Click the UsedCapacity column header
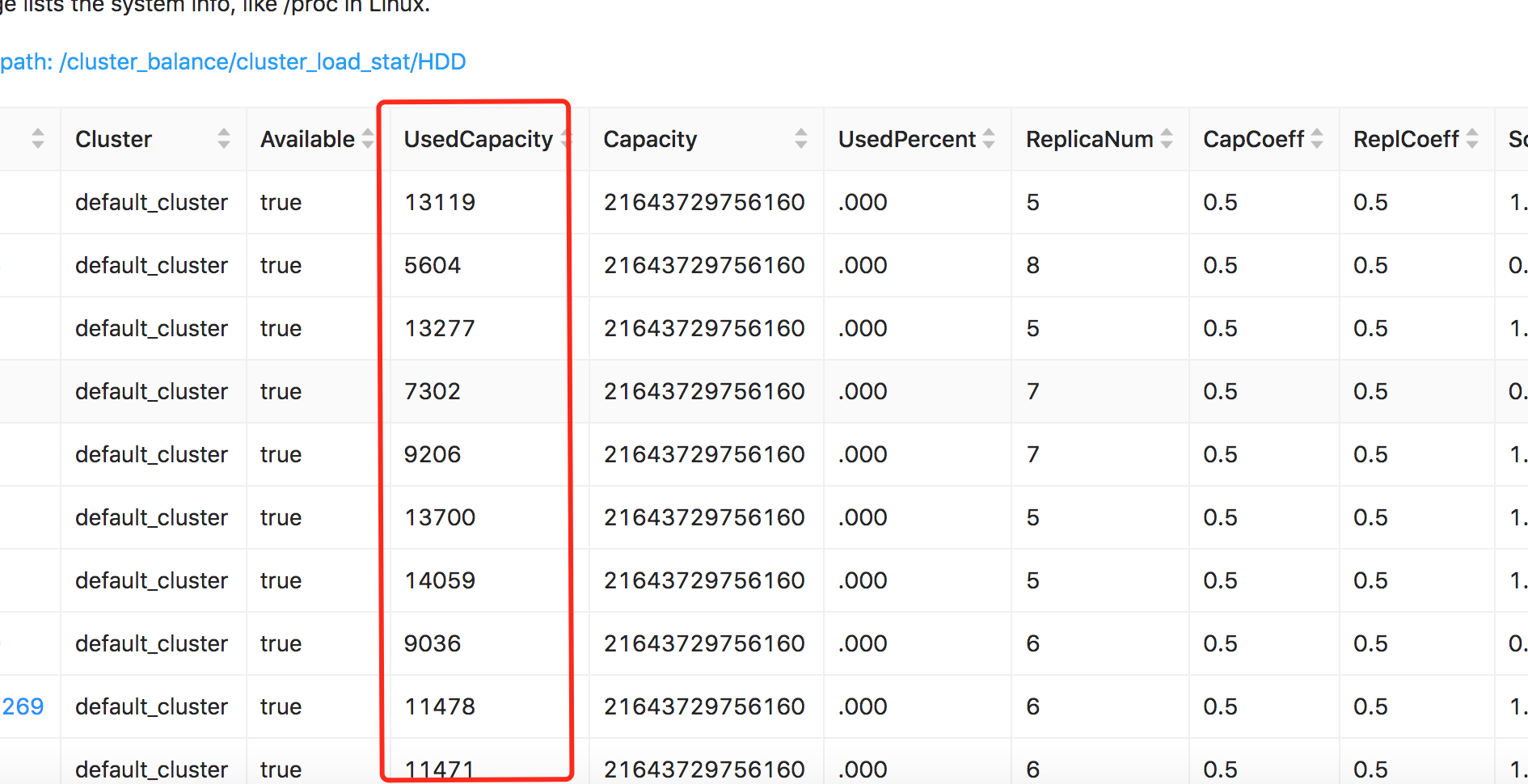Screen dimensions: 1528x784 point(478,139)
